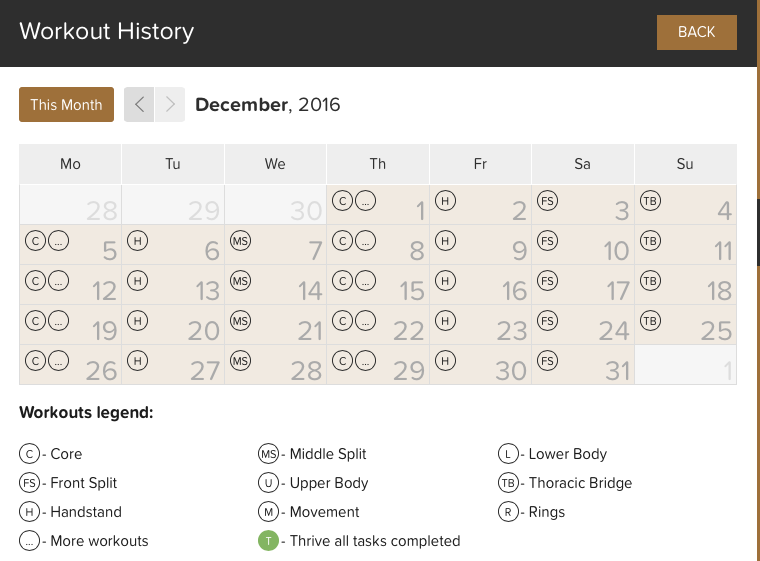Go to the next month arrow

coord(170,104)
